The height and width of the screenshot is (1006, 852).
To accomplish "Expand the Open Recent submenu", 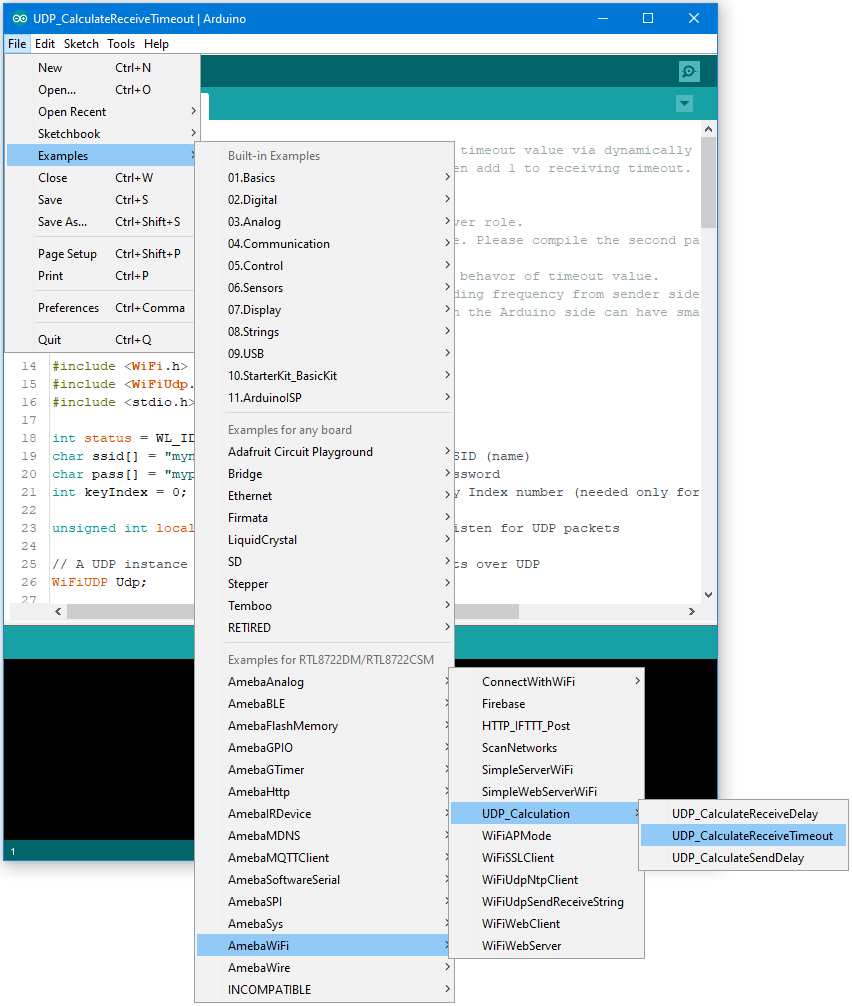I will [x=102, y=112].
